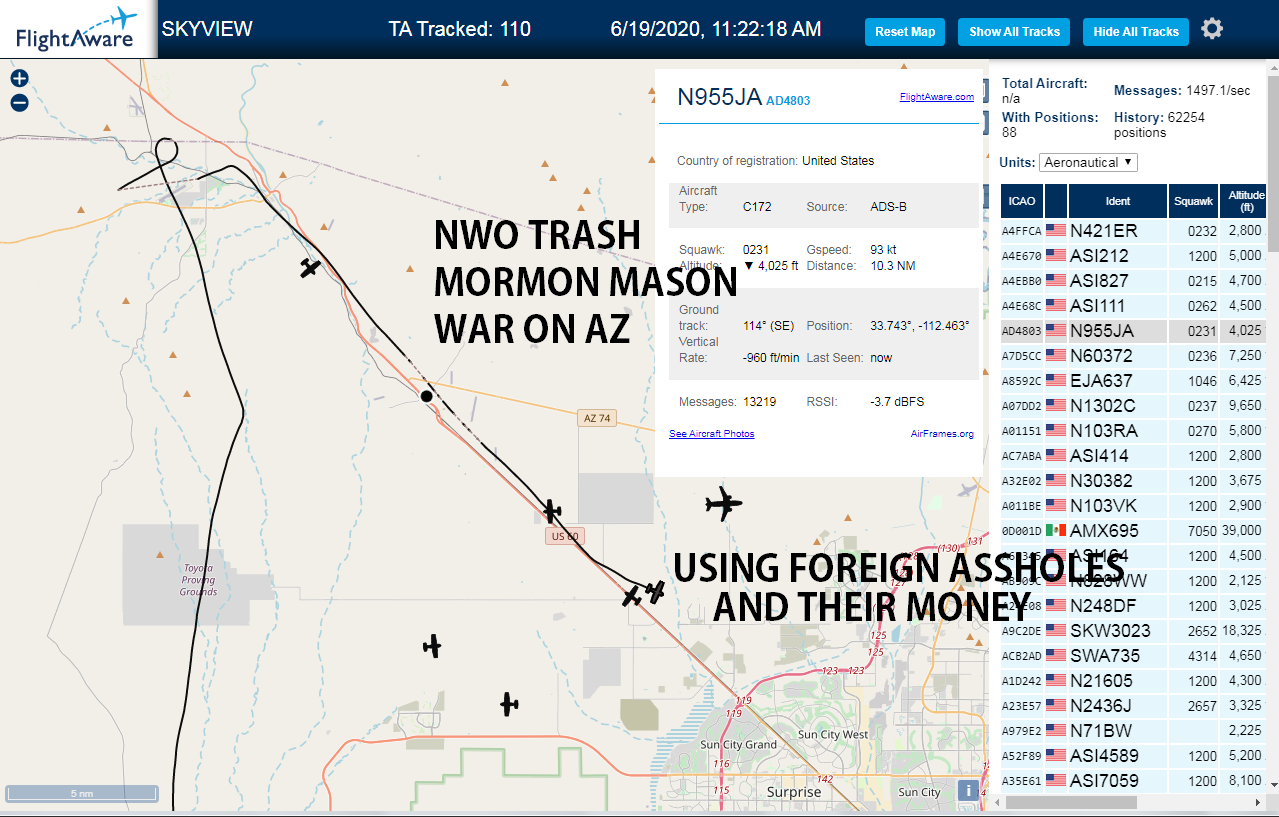The image size is (1279, 817).
Task: Click the Toyota Proving Grounds map label
Action: pyautogui.click(x=198, y=580)
